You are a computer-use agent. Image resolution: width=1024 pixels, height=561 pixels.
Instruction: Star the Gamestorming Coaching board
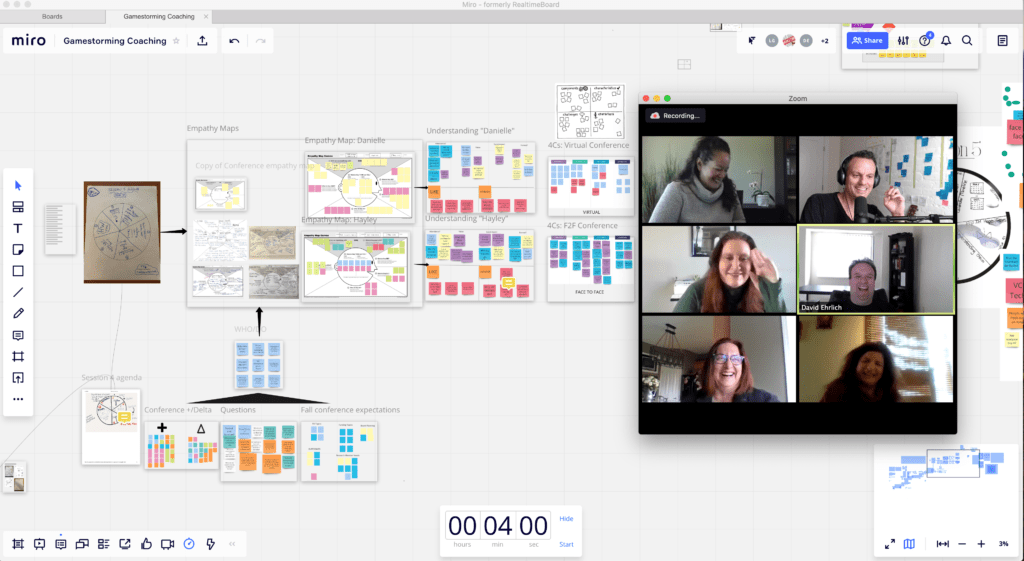[x=176, y=40]
